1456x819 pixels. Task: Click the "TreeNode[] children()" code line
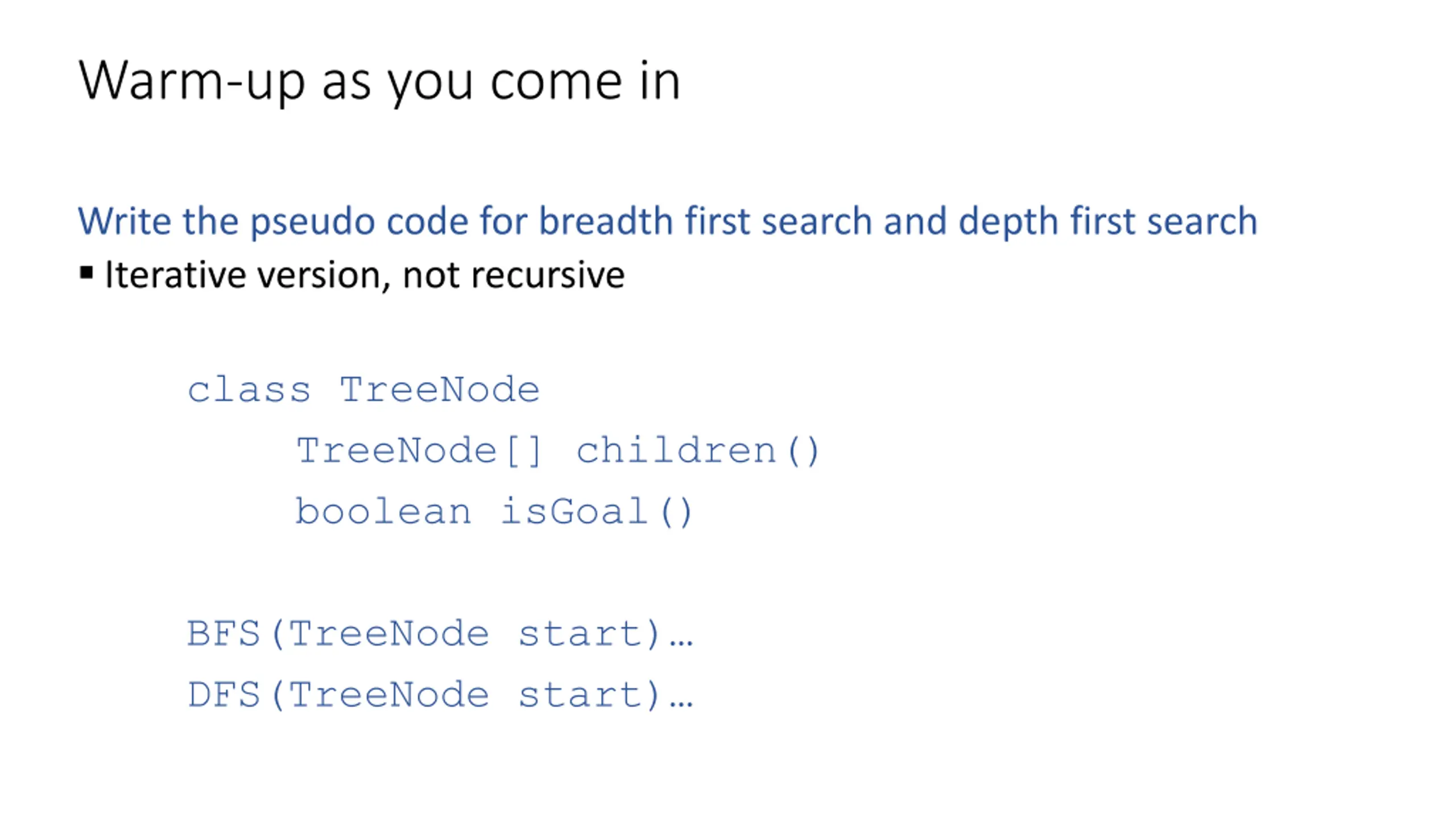[557, 451]
